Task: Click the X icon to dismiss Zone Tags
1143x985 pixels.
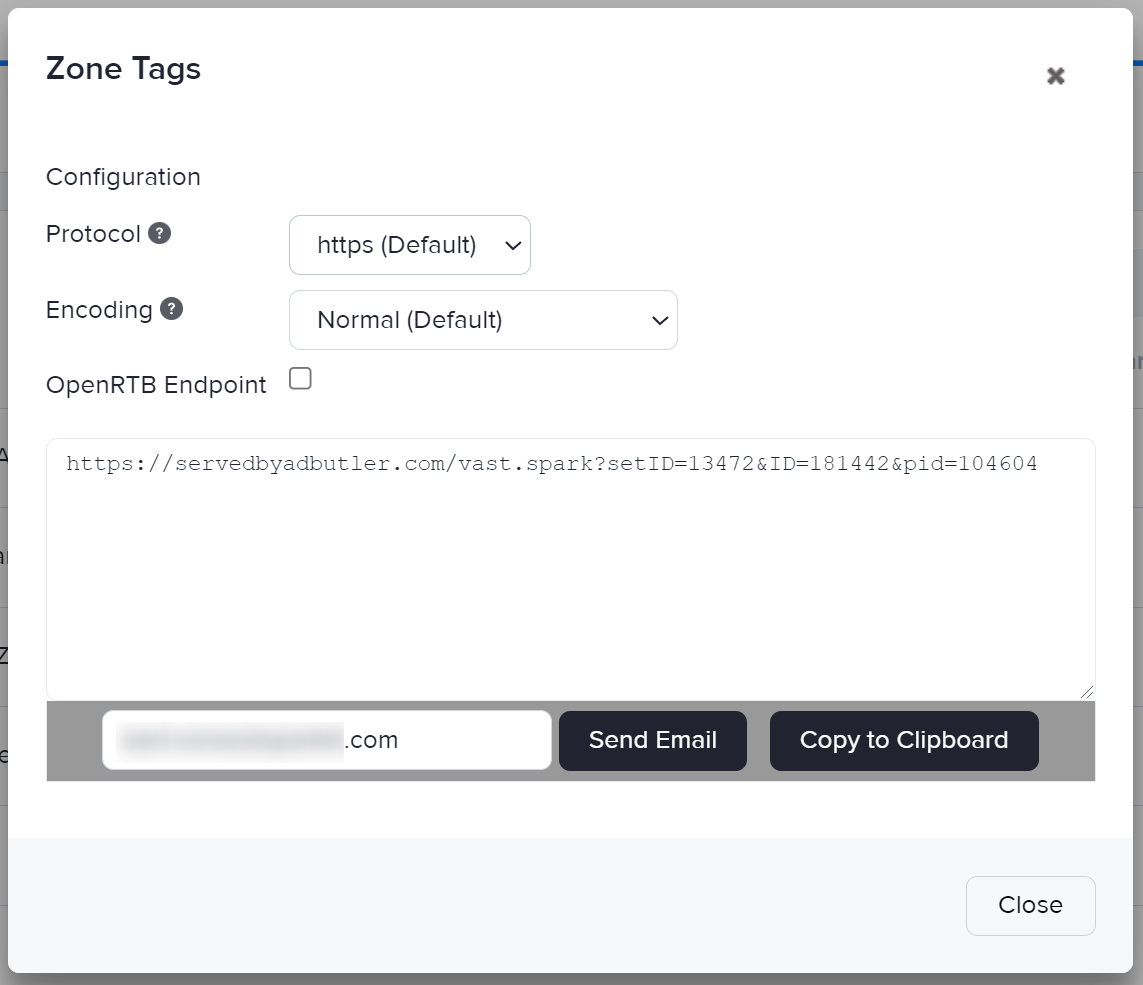Action: [x=1055, y=75]
